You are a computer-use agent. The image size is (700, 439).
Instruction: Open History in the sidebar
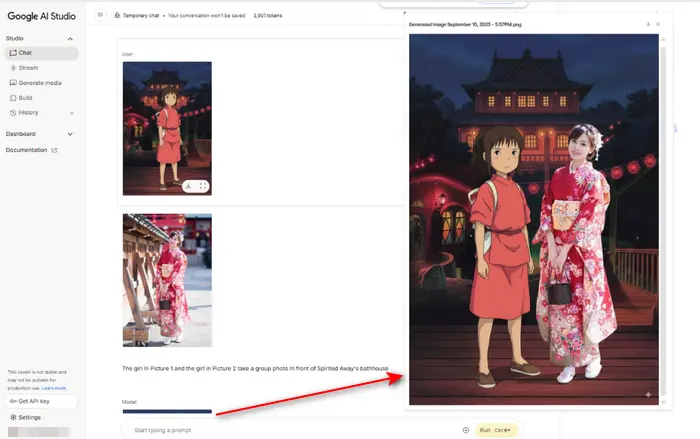point(25,113)
